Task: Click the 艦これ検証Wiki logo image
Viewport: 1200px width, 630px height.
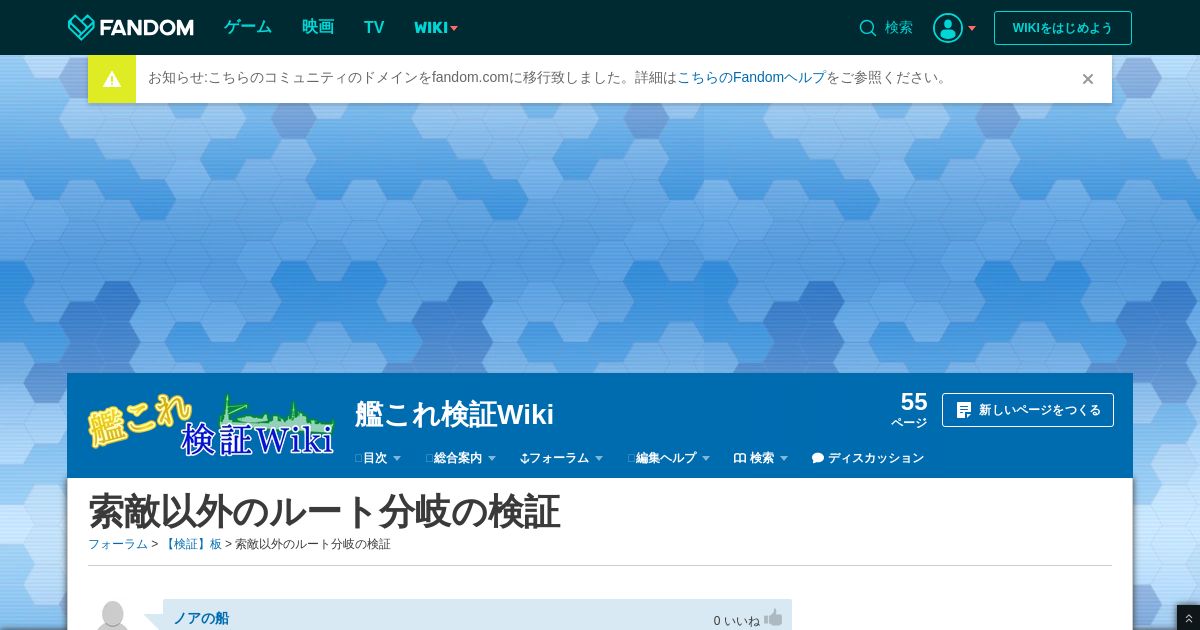Action: pos(211,424)
